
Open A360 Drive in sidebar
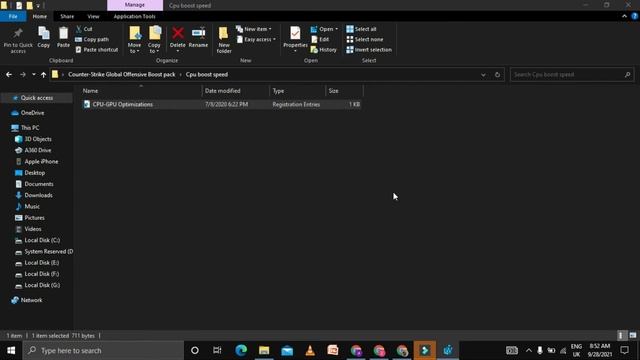pos(38,150)
